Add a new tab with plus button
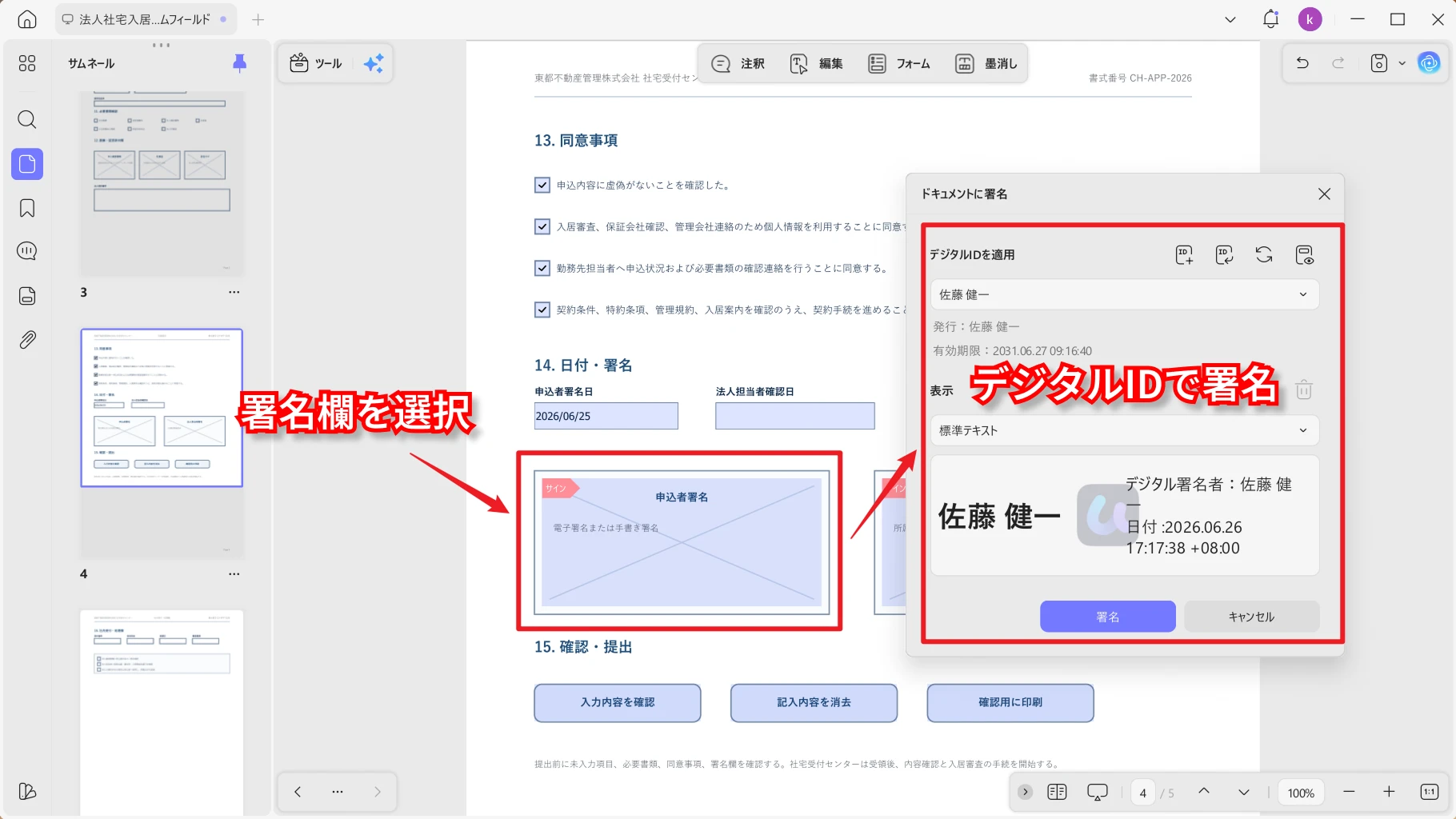Viewport: 1456px width, 819px height. pos(258,19)
